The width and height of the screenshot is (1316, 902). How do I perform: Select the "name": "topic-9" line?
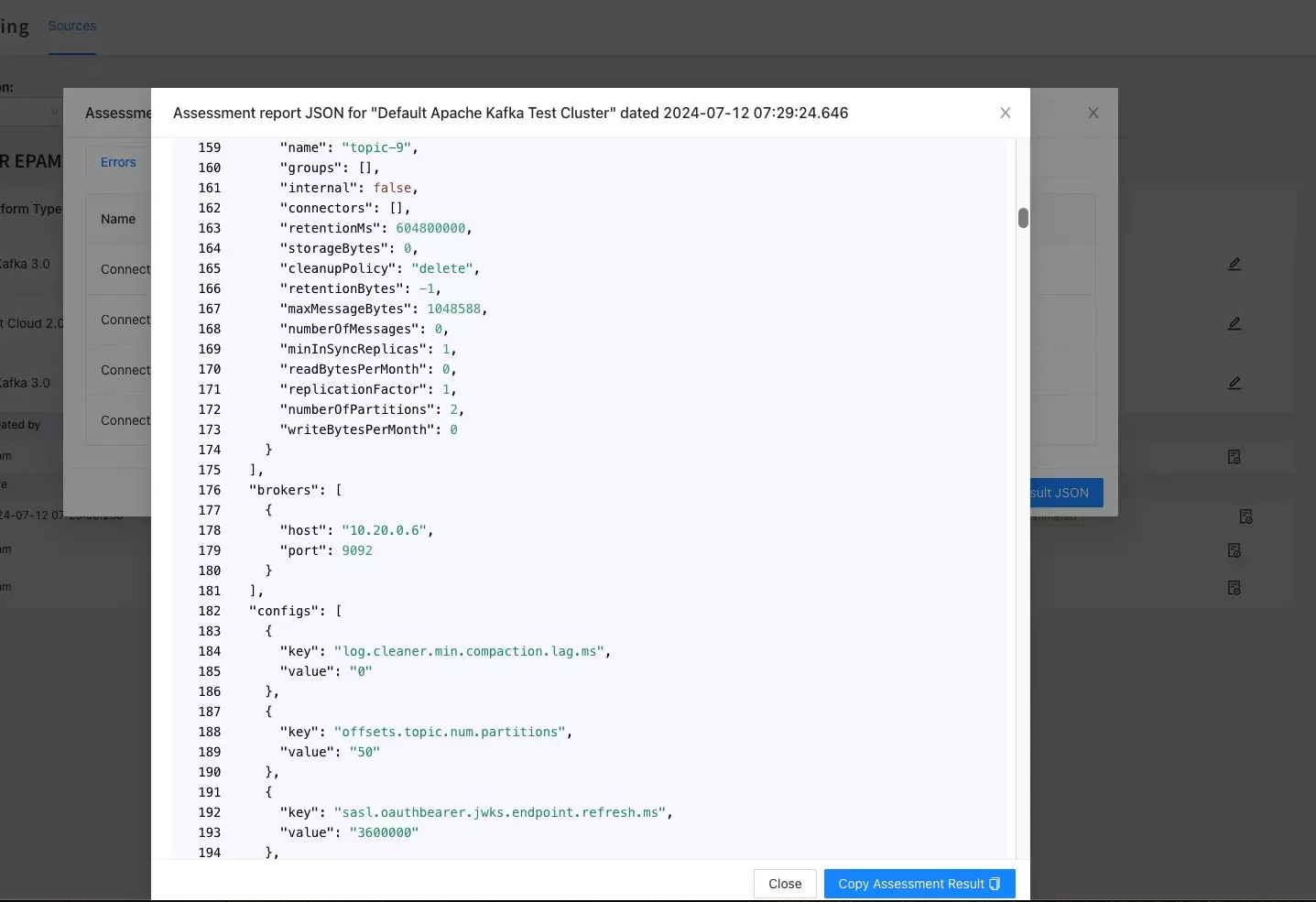point(349,147)
